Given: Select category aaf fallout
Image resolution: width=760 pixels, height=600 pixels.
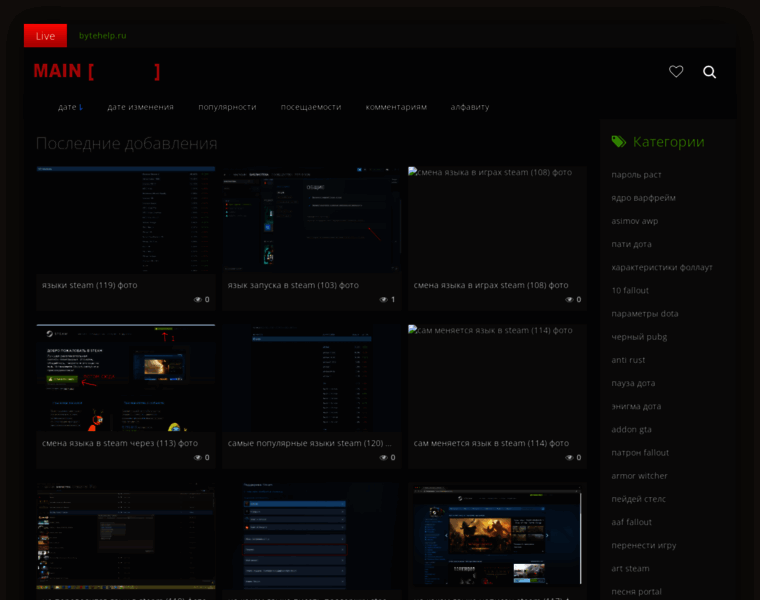Looking at the screenshot, I should [x=631, y=522].
